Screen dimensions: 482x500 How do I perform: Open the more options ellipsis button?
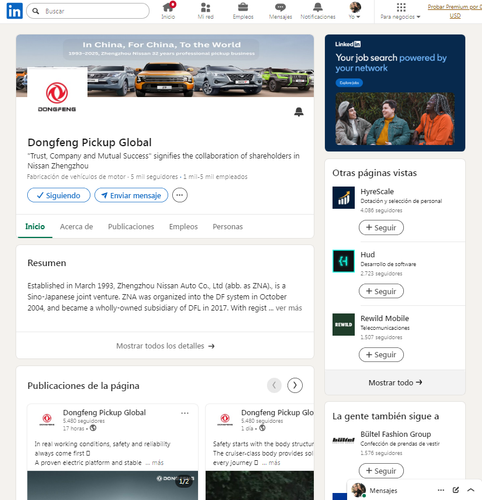(x=180, y=195)
